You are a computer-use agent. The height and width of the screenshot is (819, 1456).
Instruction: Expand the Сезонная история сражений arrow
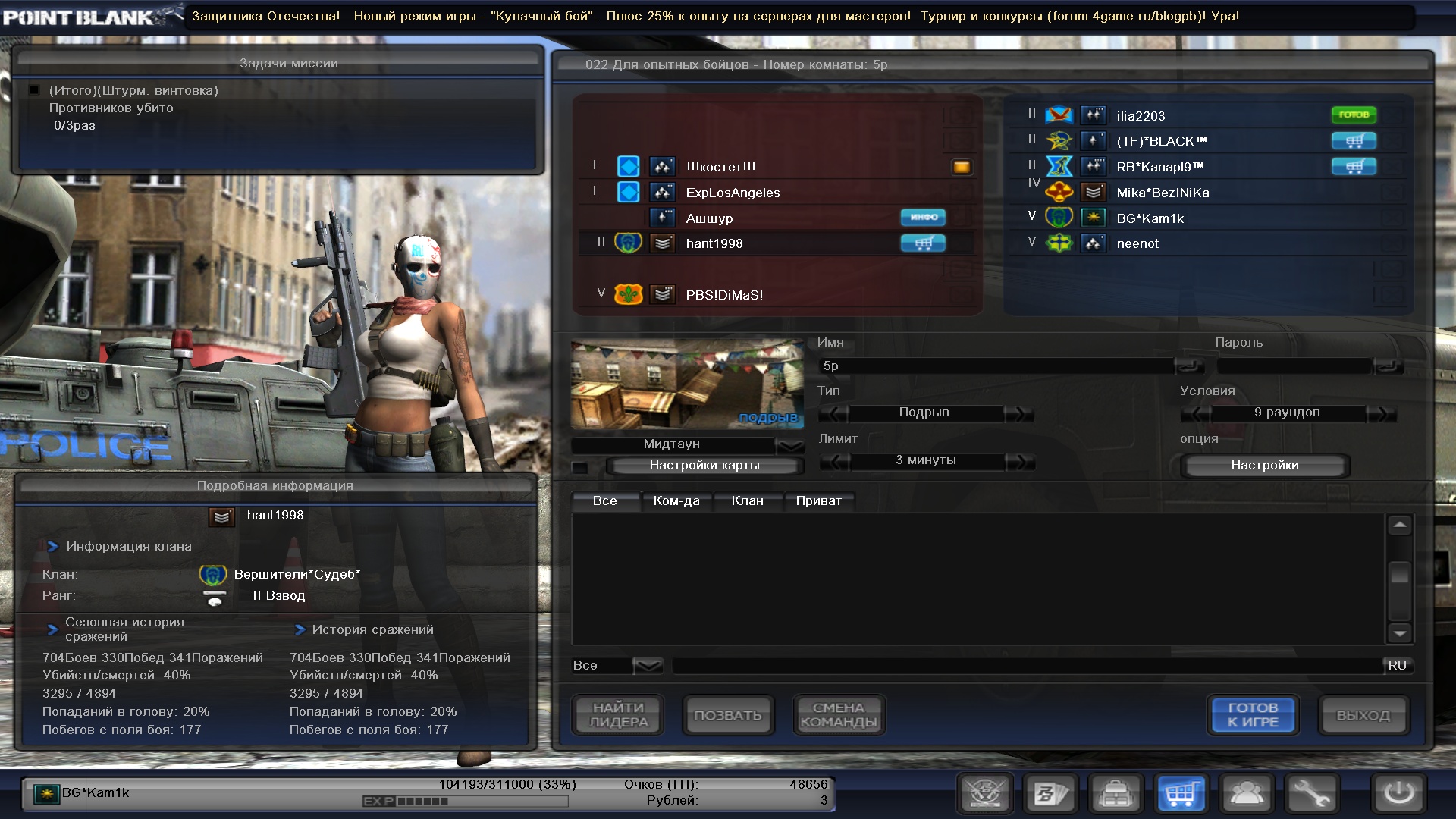(x=52, y=629)
